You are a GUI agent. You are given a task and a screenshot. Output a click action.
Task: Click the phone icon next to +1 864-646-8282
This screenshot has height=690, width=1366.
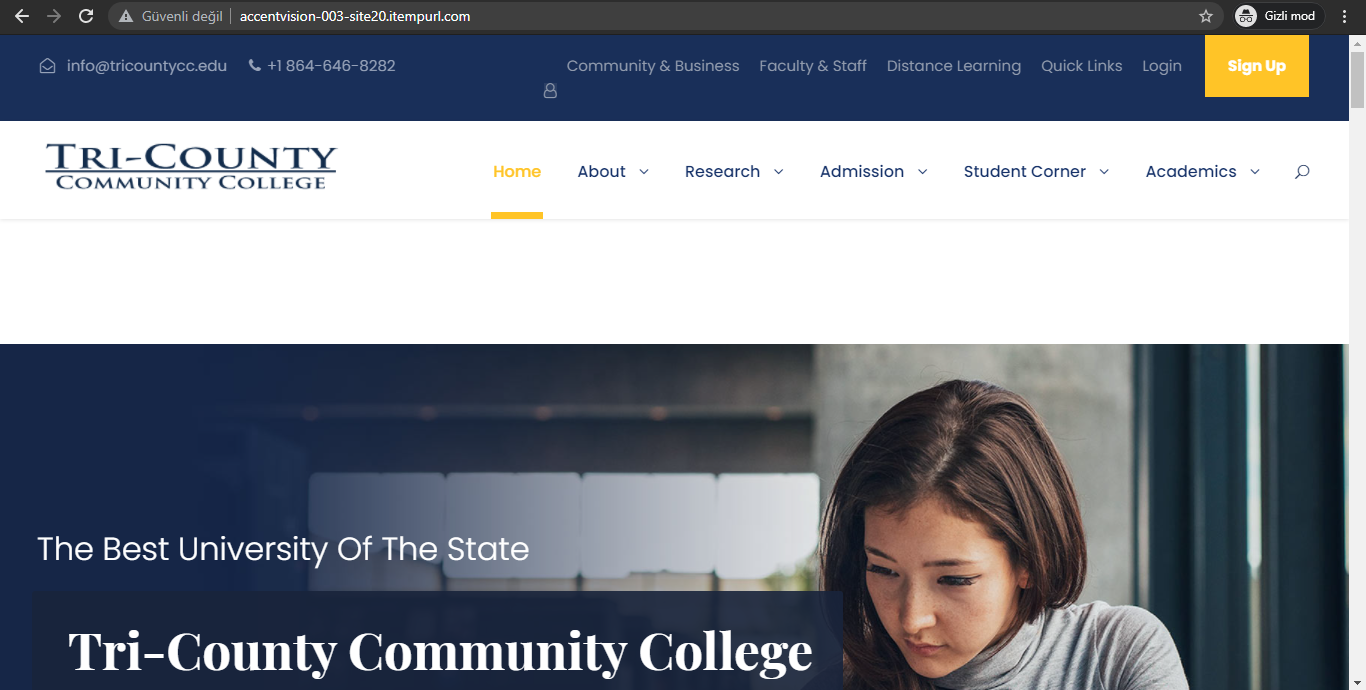point(255,66)
